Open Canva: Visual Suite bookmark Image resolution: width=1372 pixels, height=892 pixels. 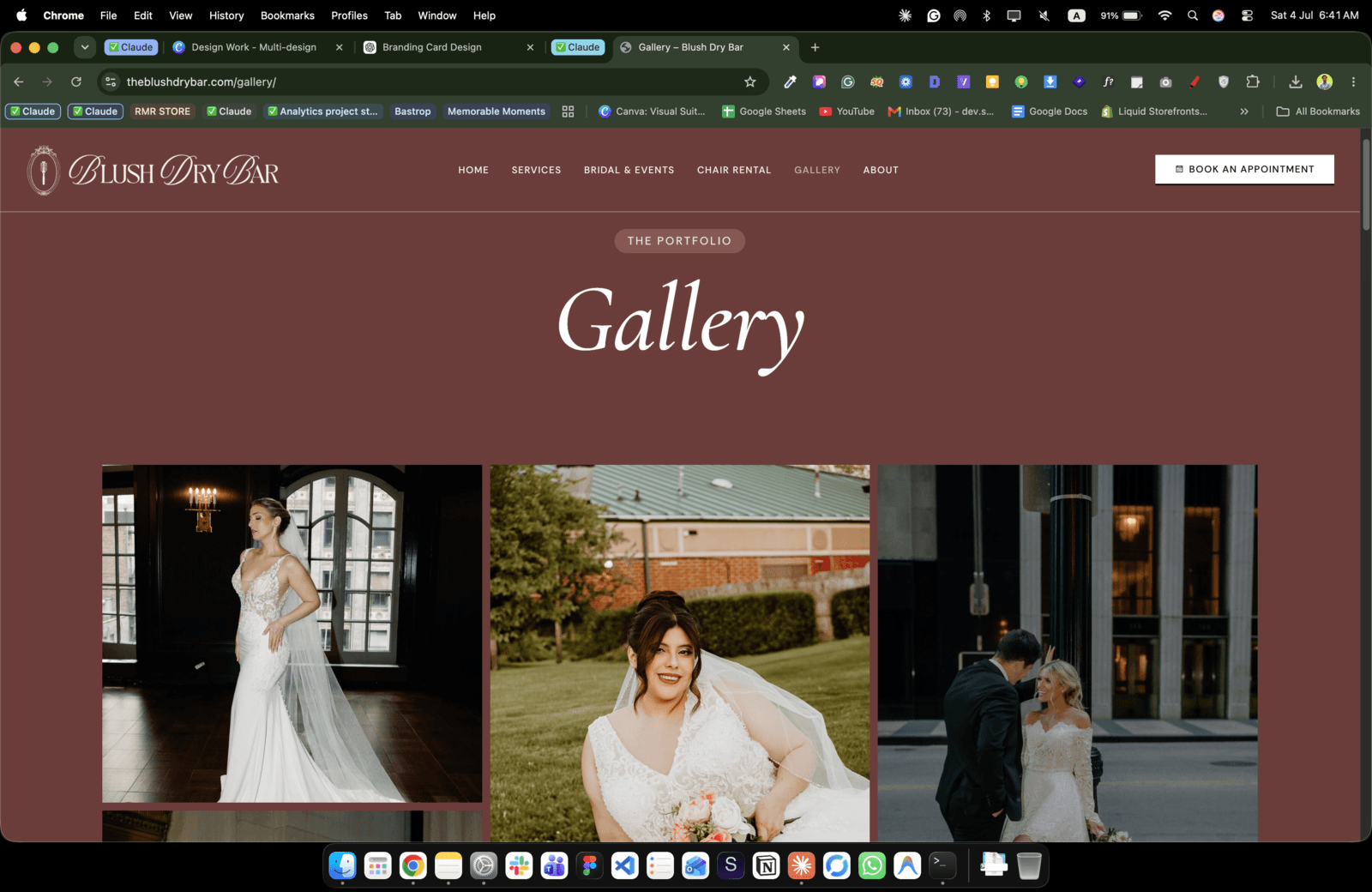pyautogui.click(x=652, y=111)
